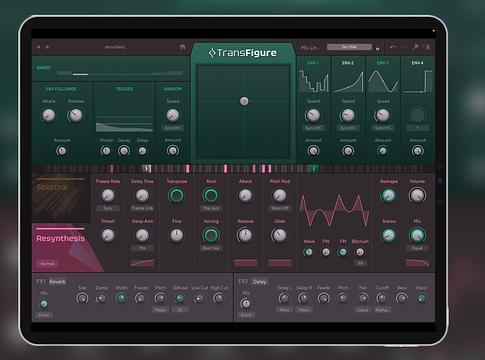The height and width of the screenshot is (360, 485).
Task: Open the Freeze Link dropdown under Delay Time
Action: (142, 208)
